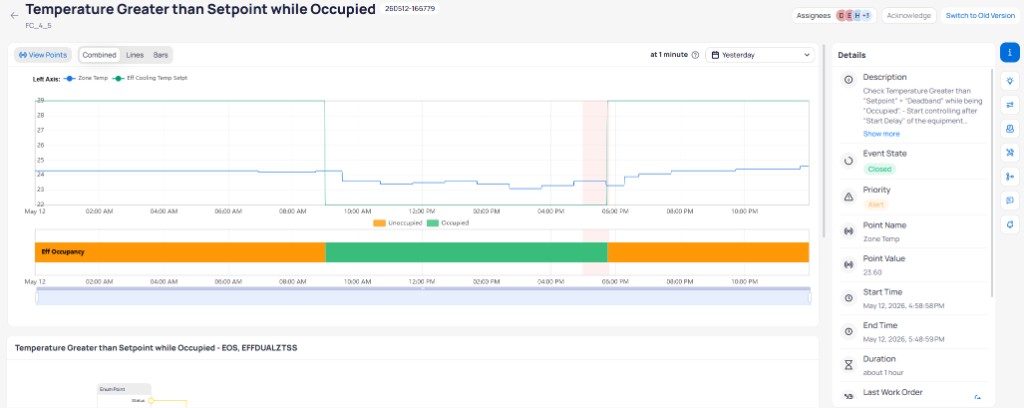Open the info details sidebar icon

coord(1010,53)
